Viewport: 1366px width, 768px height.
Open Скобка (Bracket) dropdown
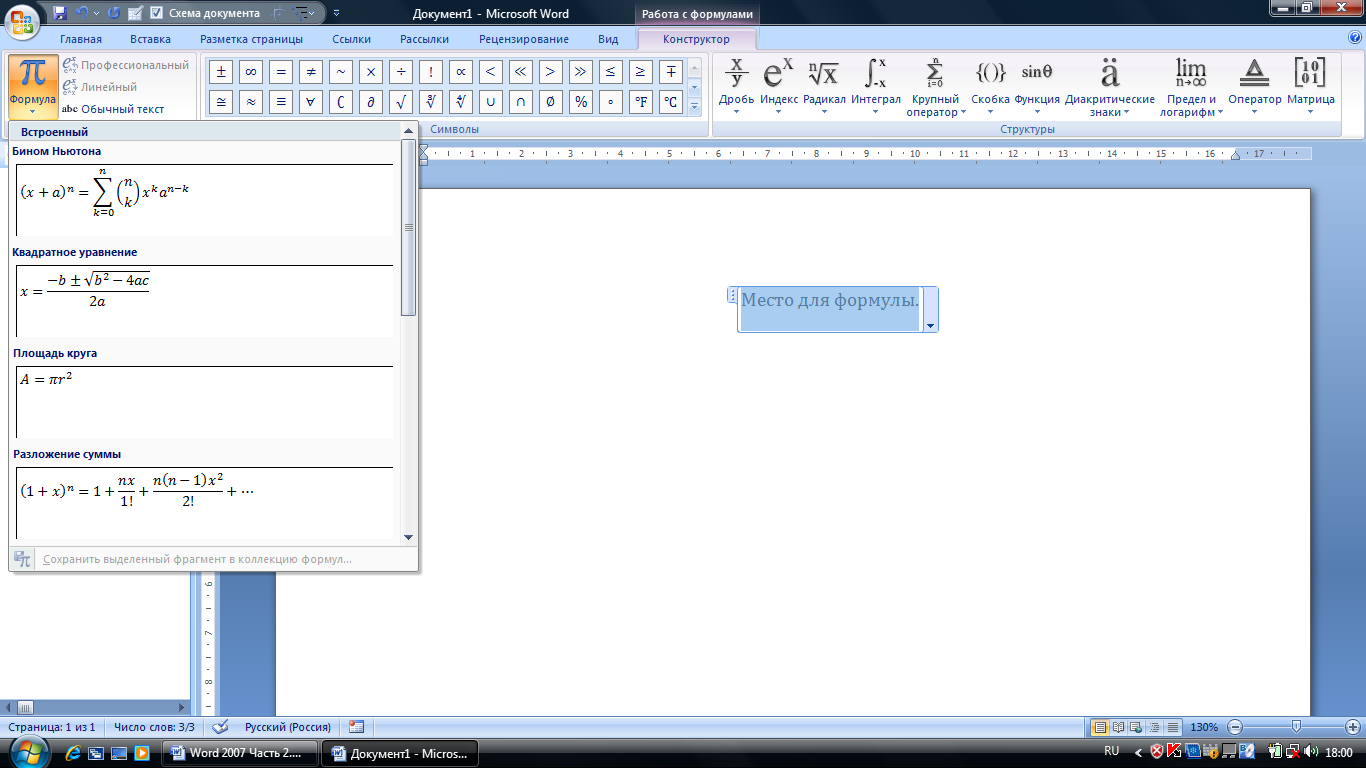click(x=990, y=86)
